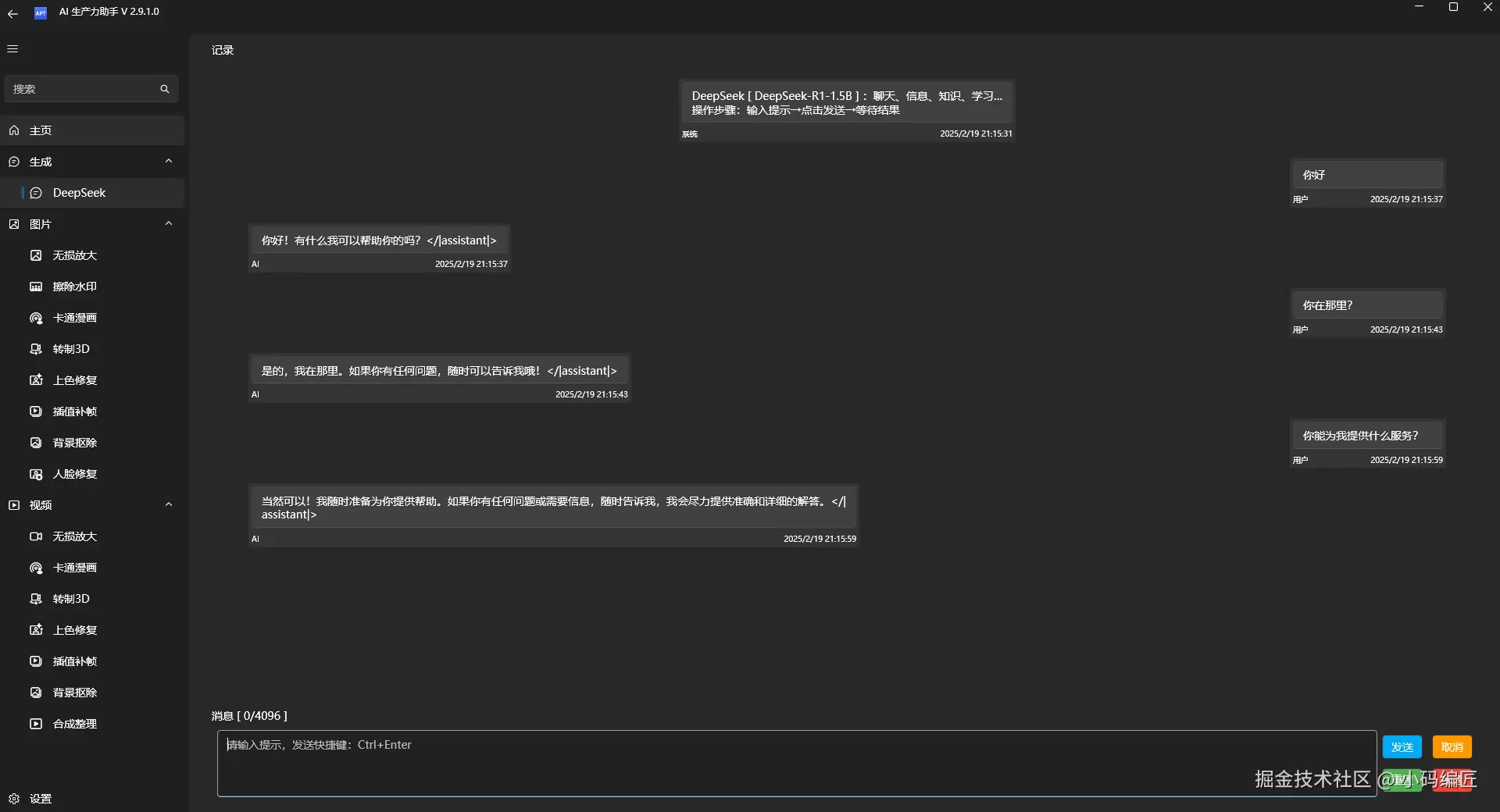Click the orange 取消 cancel button

click(x=1452, y=747)
